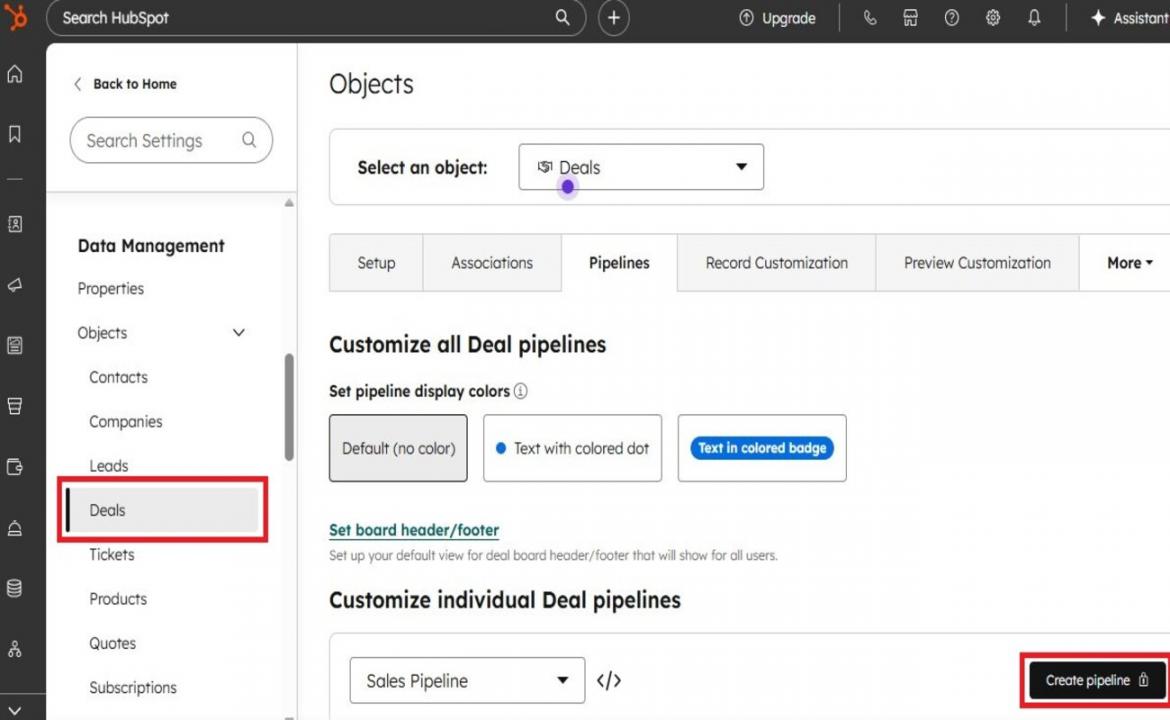
Task: Collapse the Objects section chevron
Action: (239, 333)
